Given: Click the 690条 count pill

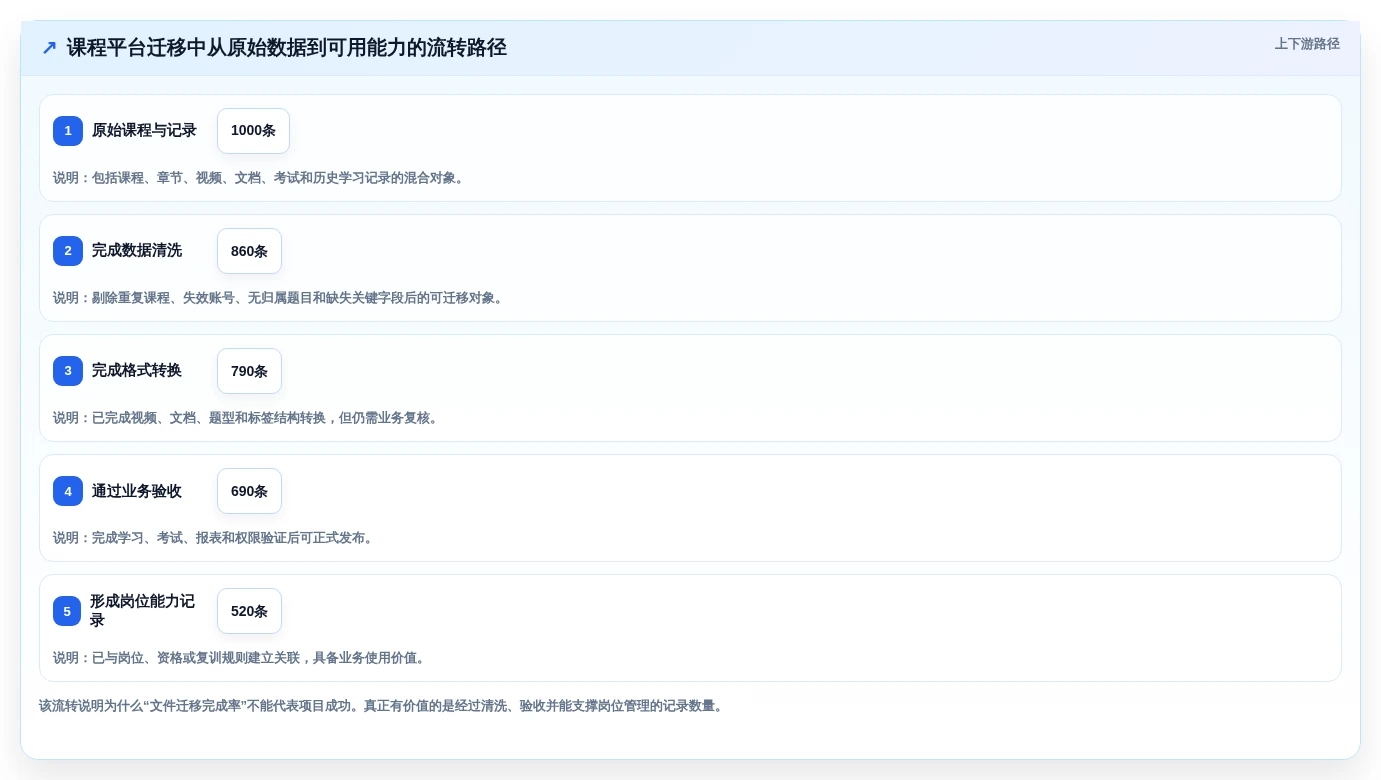Looking at the screenshot, I should point(249,491).
